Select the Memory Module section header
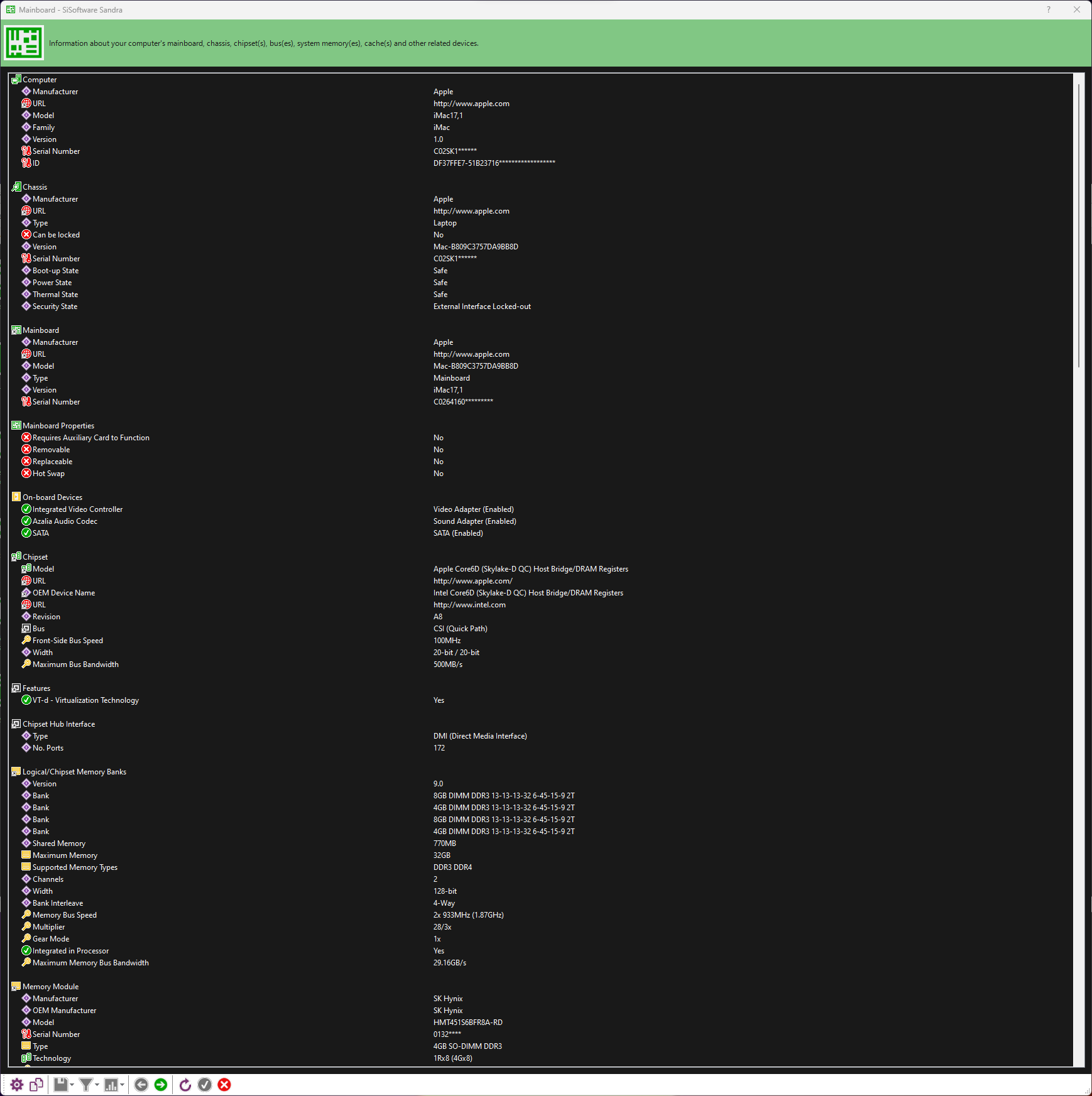 [50, 987]
